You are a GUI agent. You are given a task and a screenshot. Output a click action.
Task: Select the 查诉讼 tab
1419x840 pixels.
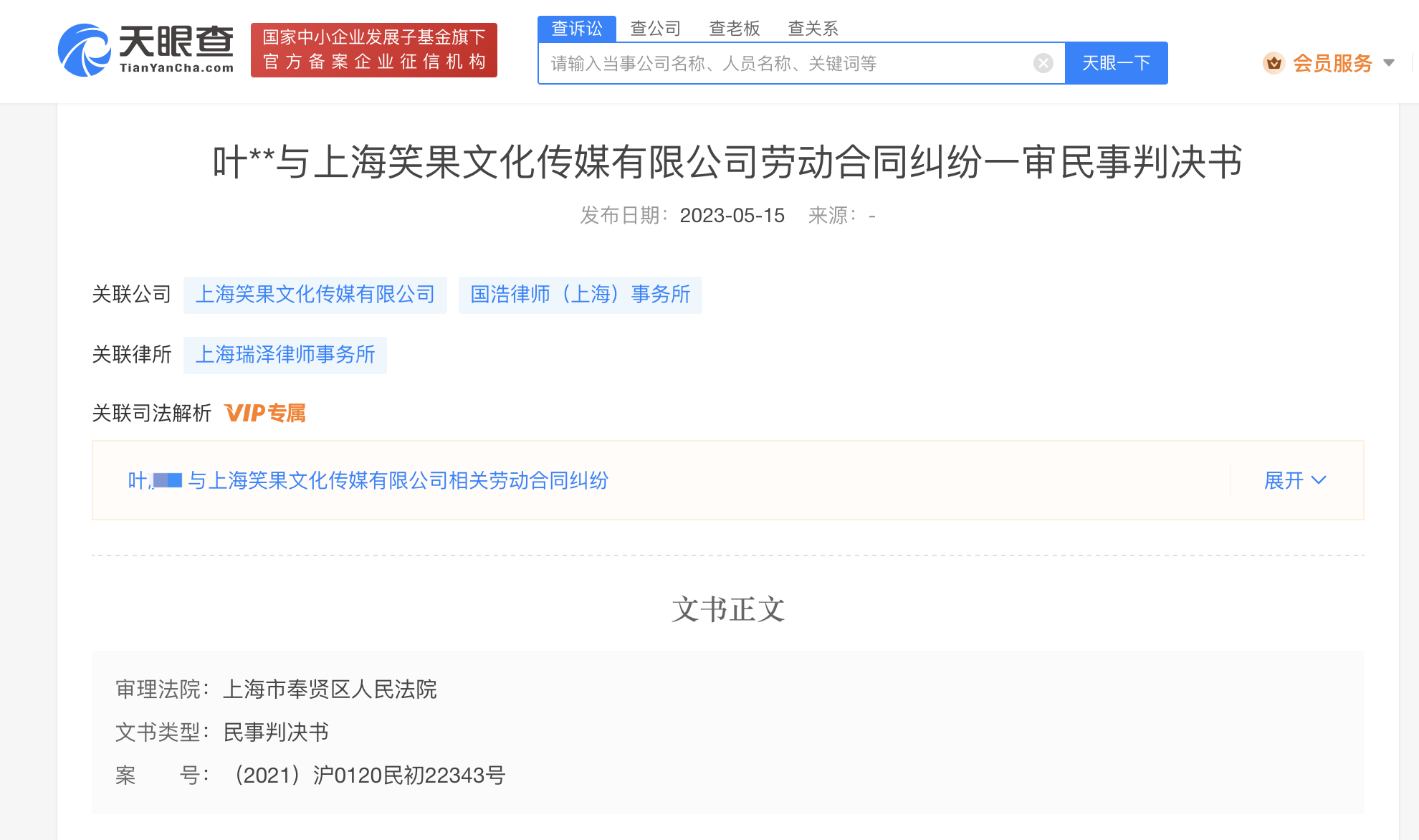coord(577,29)
